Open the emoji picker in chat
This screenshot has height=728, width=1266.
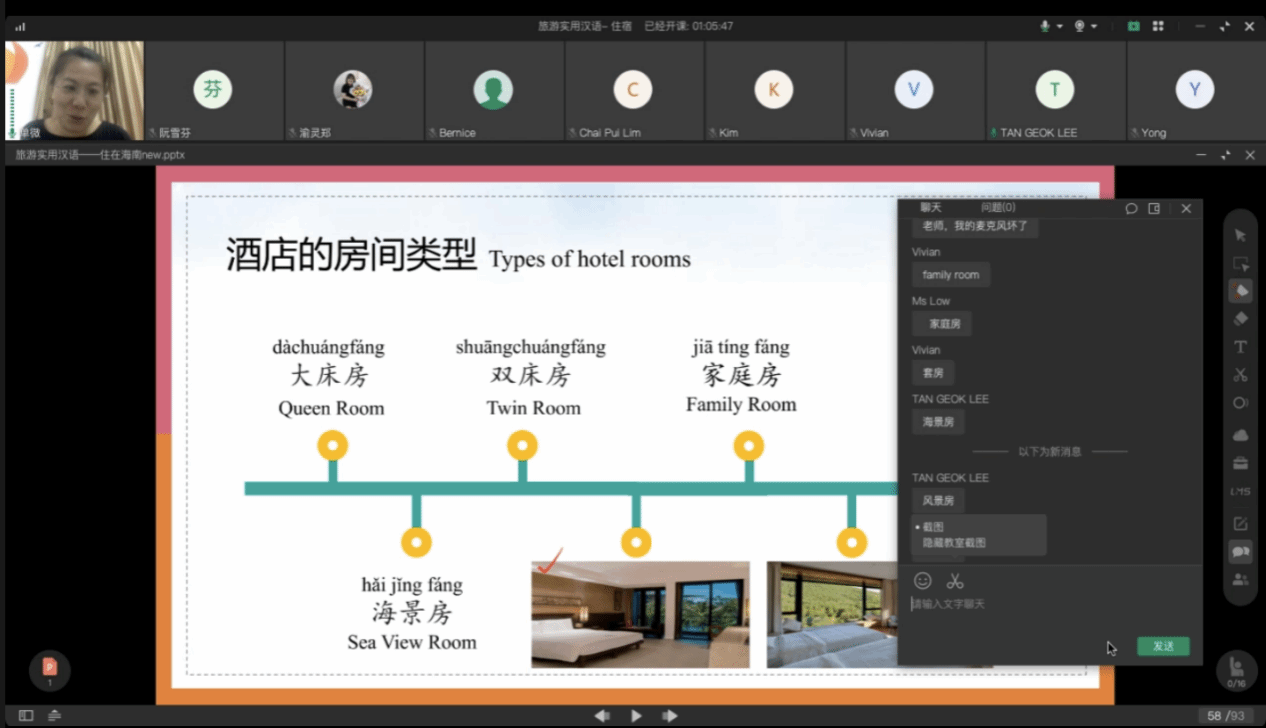[x=922, y=581]
